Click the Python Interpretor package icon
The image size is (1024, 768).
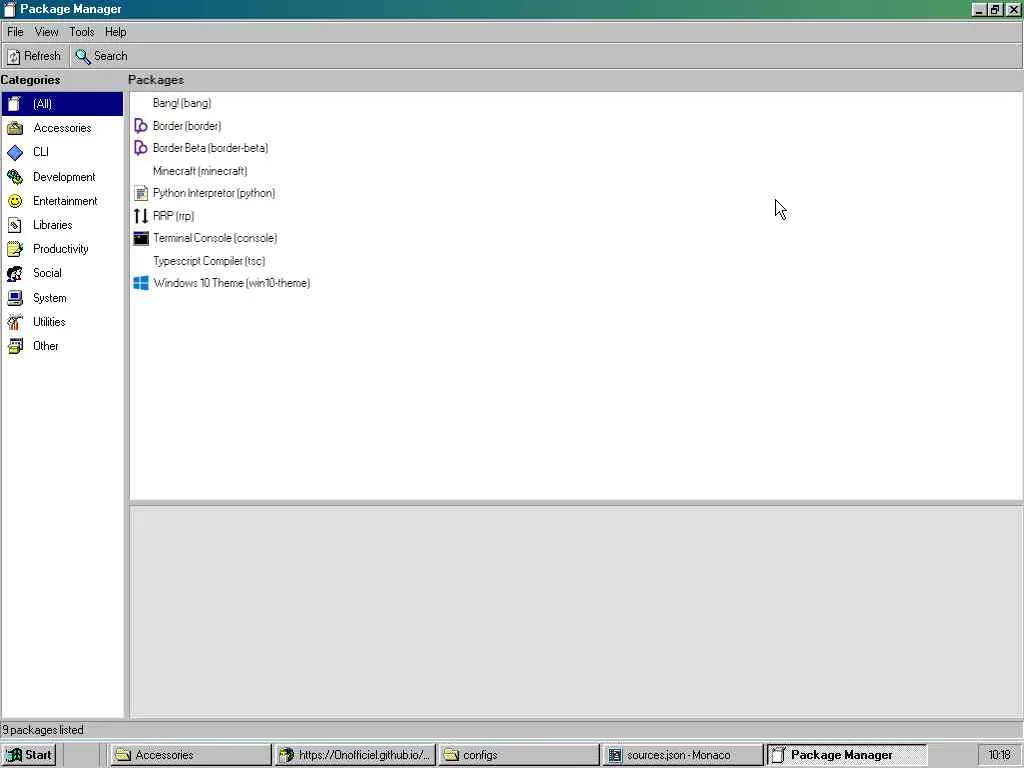140,193
